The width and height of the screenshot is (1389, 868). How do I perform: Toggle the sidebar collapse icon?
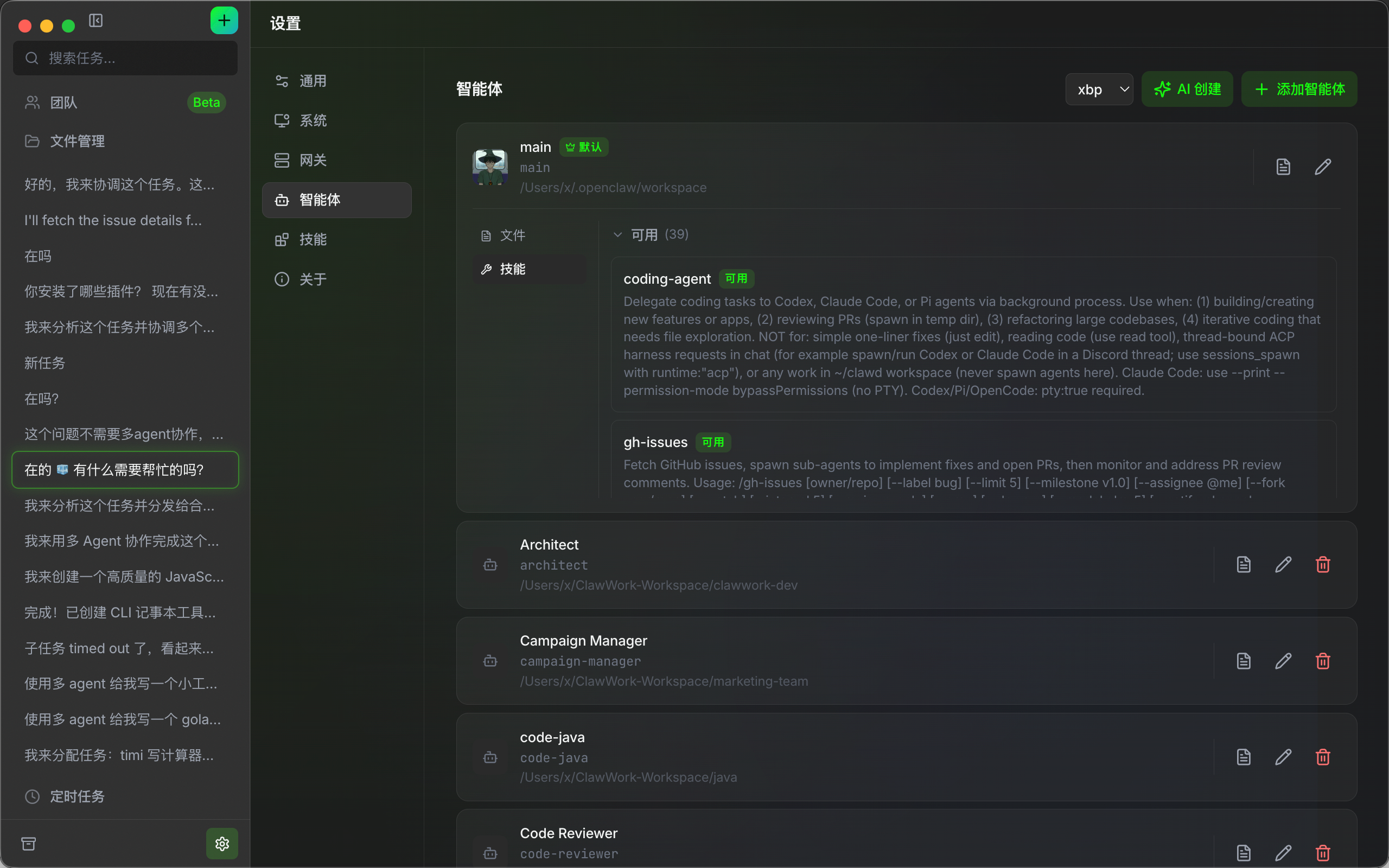[x=96, y=21]
